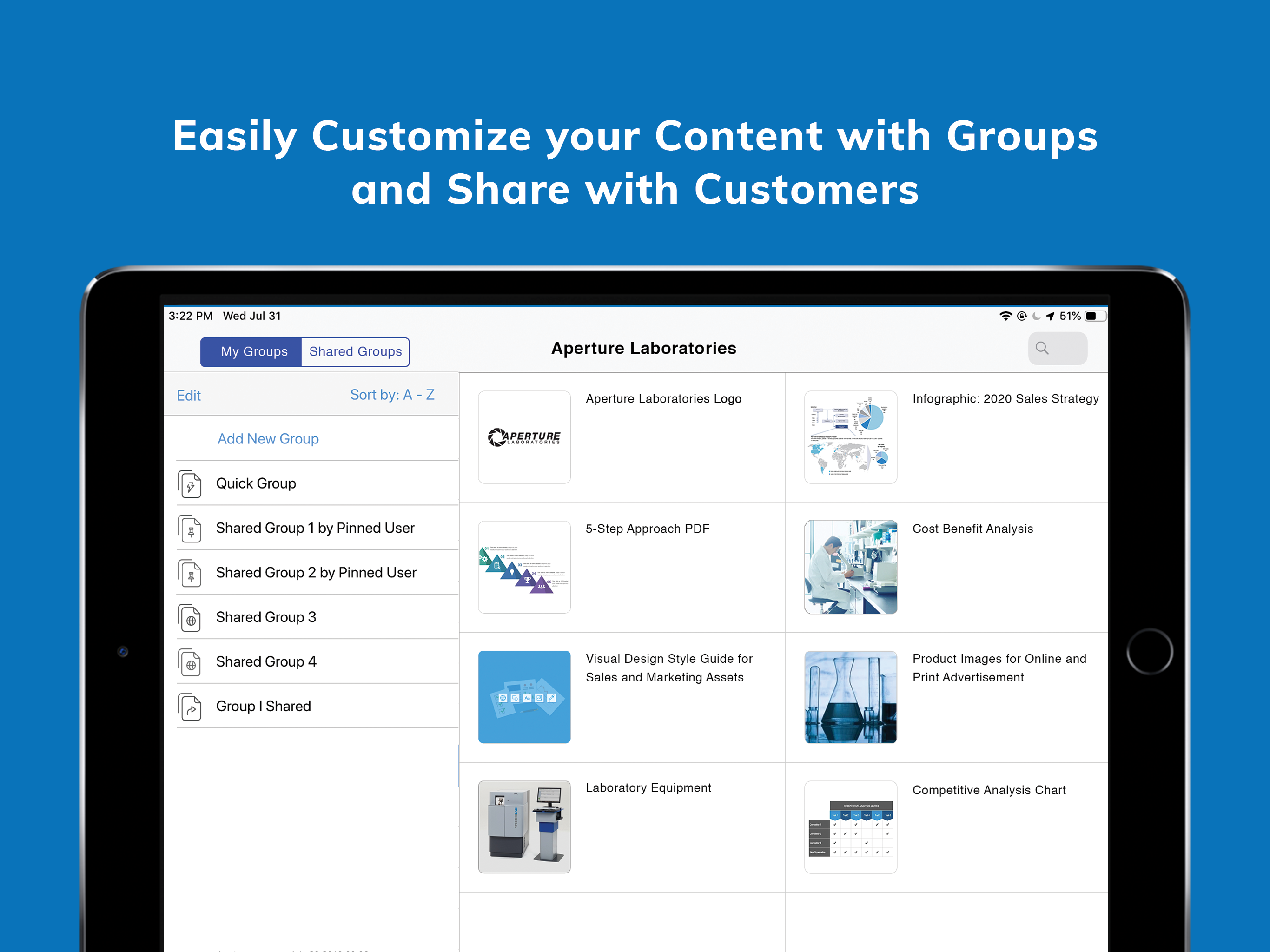Viewport: 1270px width, 952px height.
Task: Open the Aperture Laboratories Logo thumbnail
Action: [x=523, y=437]
